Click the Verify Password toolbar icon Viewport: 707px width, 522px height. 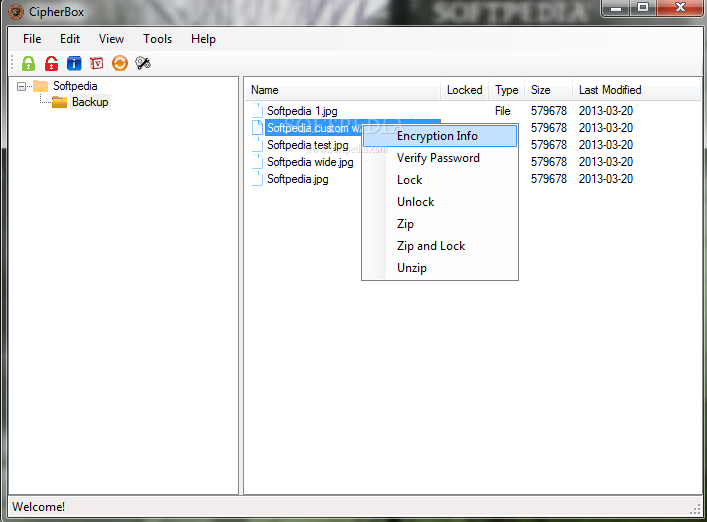point(96,64)
